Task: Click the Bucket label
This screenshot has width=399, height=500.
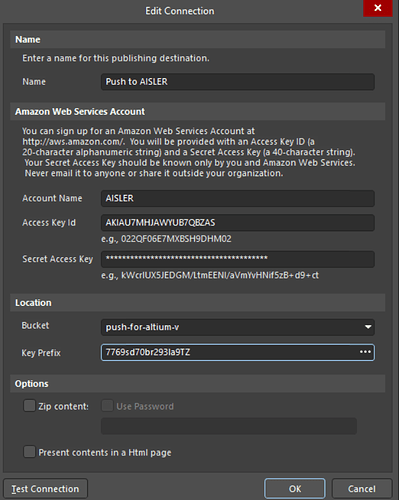Action: [35, 326]
